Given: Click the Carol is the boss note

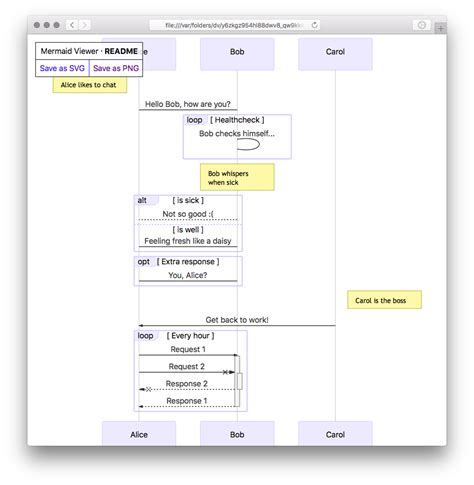Looking at the screenshot, I should [x=384, y=300].
